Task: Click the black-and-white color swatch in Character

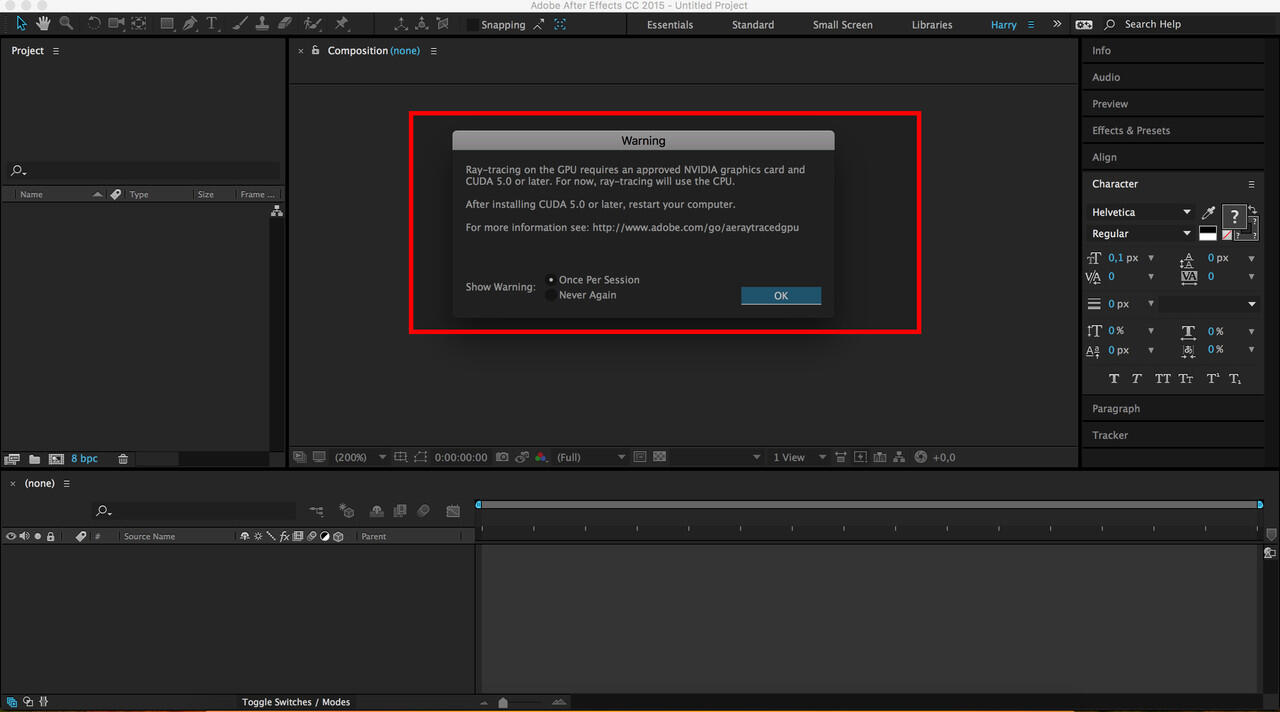Action: click(1208, 233)
